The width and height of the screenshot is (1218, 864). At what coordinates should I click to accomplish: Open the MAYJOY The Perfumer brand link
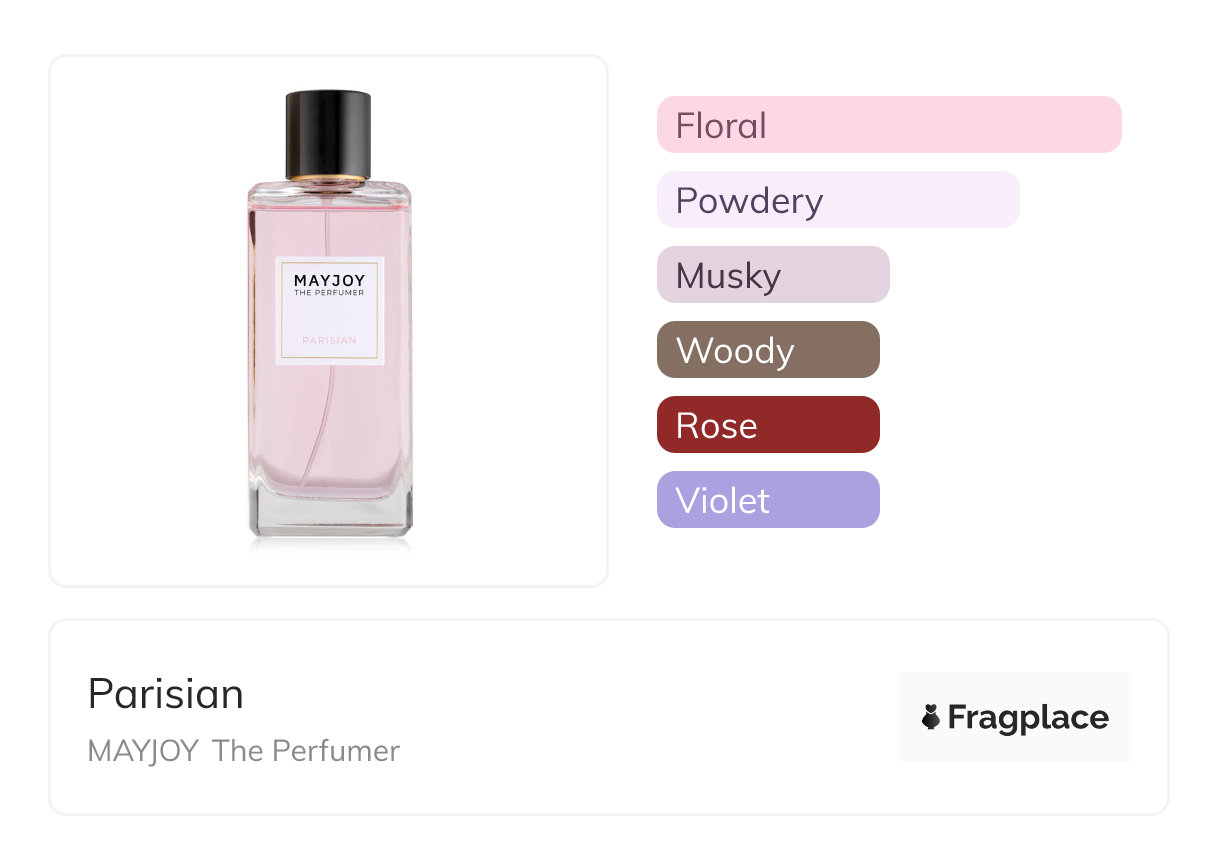click(x=243, y=751)
